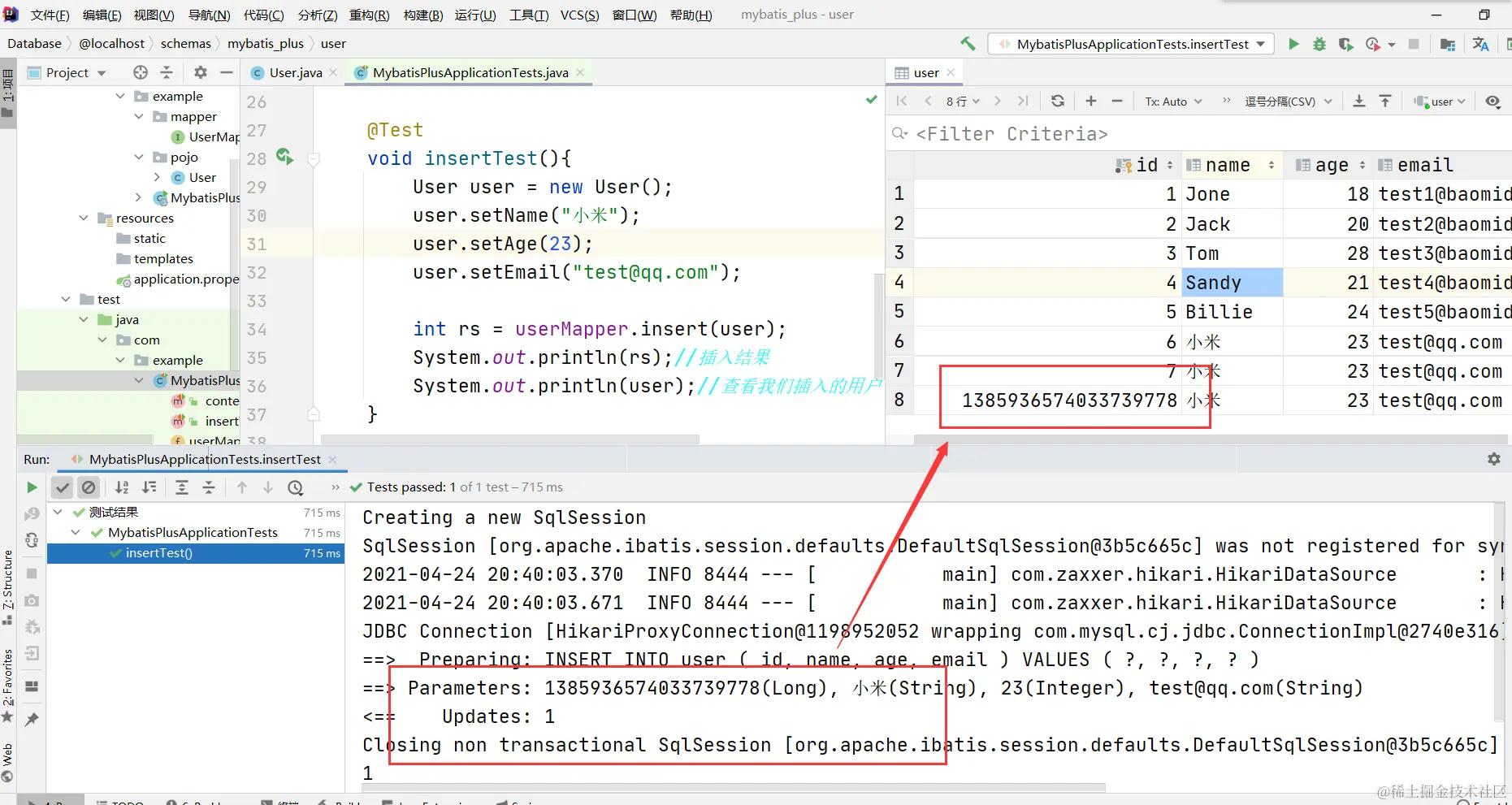Open test history clock icon

click(x=296, y=487)
